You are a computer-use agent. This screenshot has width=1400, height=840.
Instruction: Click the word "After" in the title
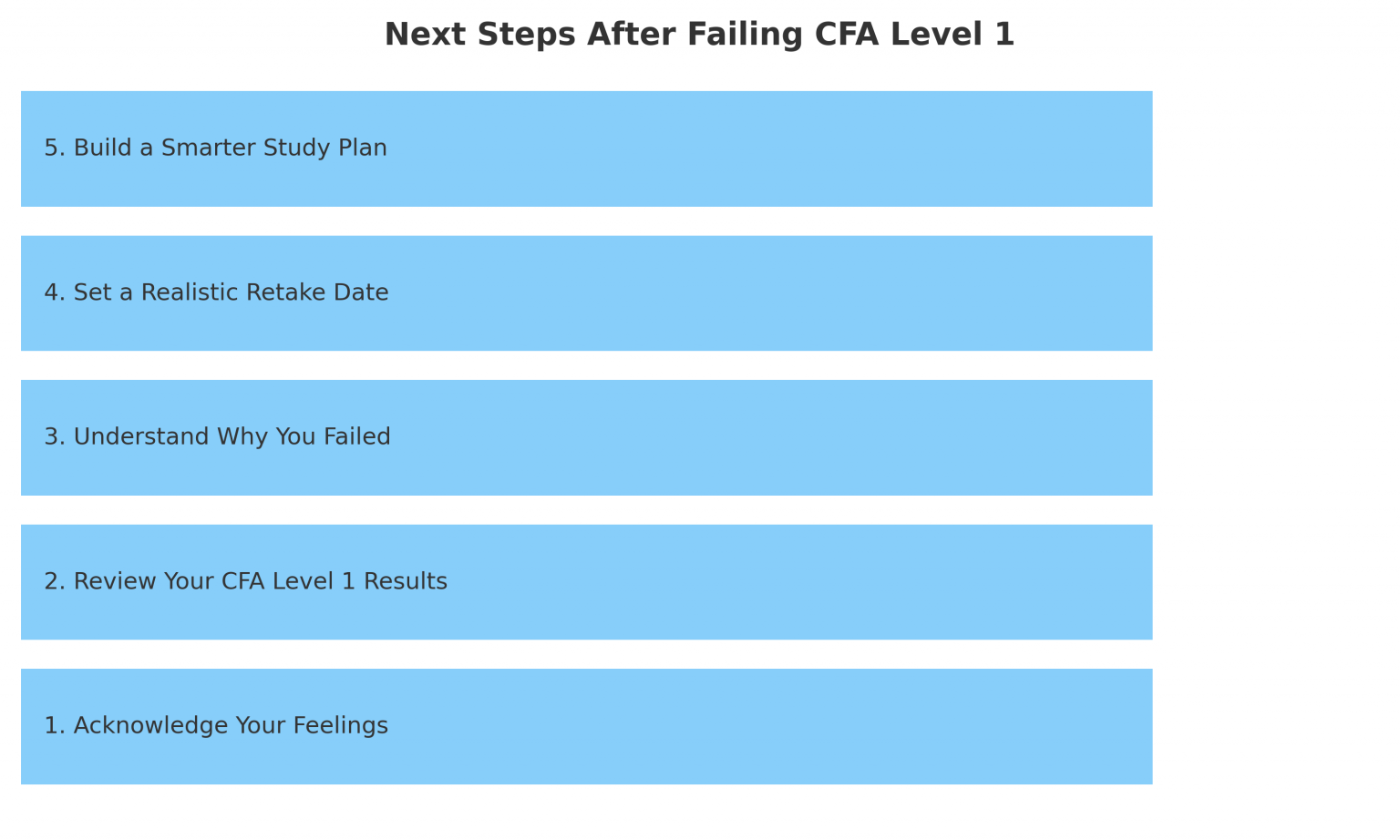tap(631, 35)
